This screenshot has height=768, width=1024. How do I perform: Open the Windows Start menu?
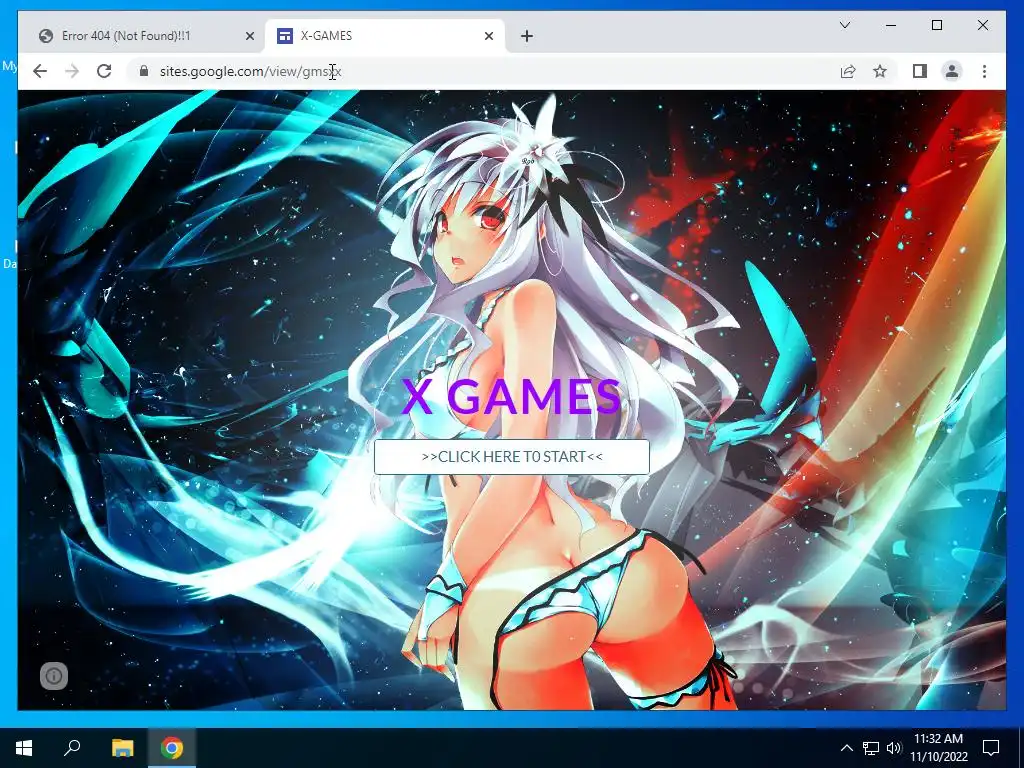(x=24, y=748)
